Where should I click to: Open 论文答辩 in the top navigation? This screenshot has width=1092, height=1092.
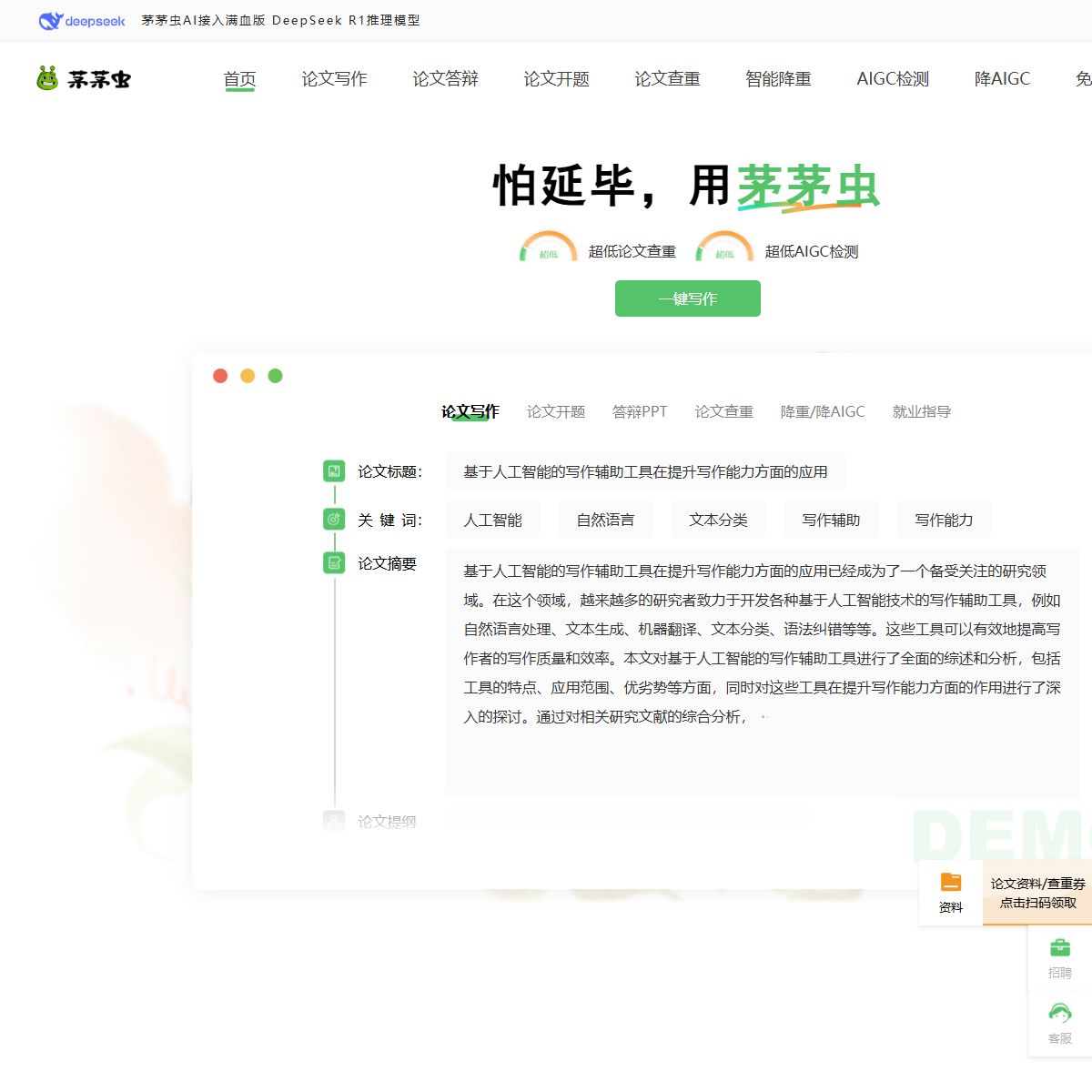(446, 79)
